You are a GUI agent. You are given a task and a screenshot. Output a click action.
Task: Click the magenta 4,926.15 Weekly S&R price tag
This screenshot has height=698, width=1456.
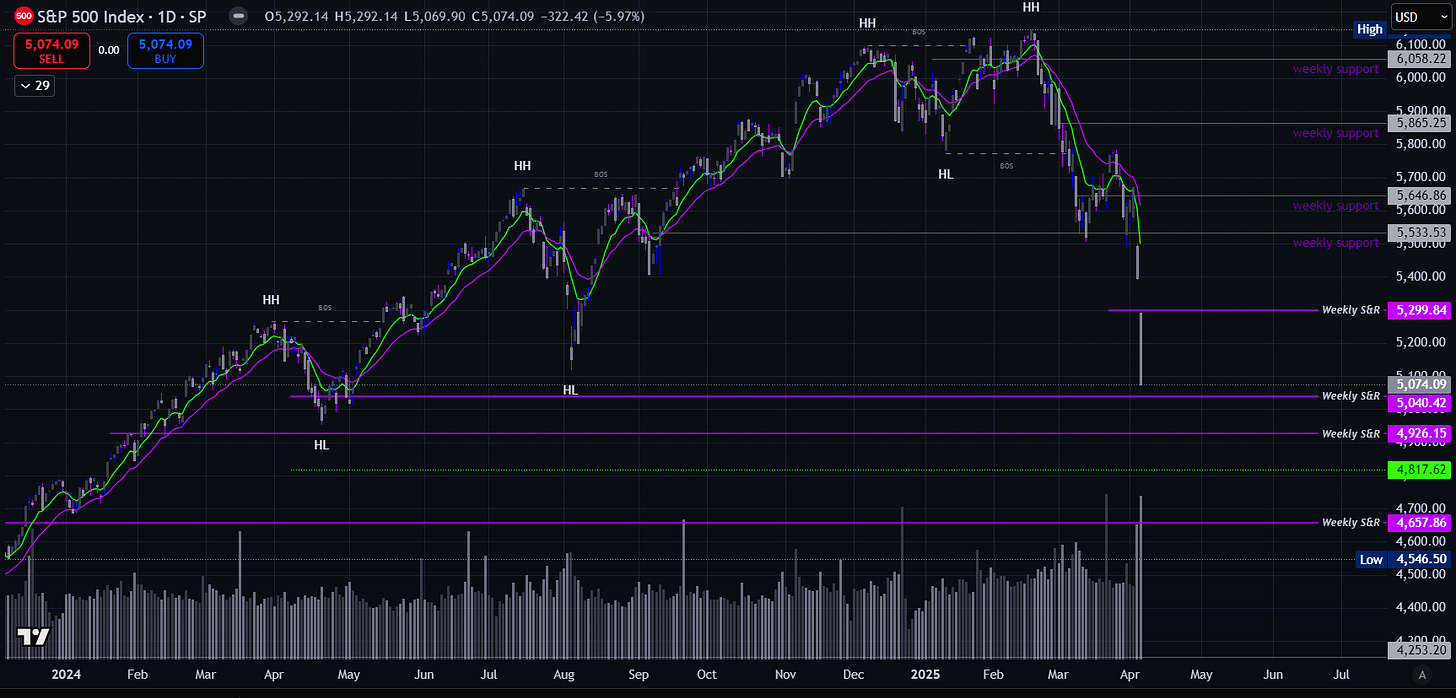pos(1418,434)
